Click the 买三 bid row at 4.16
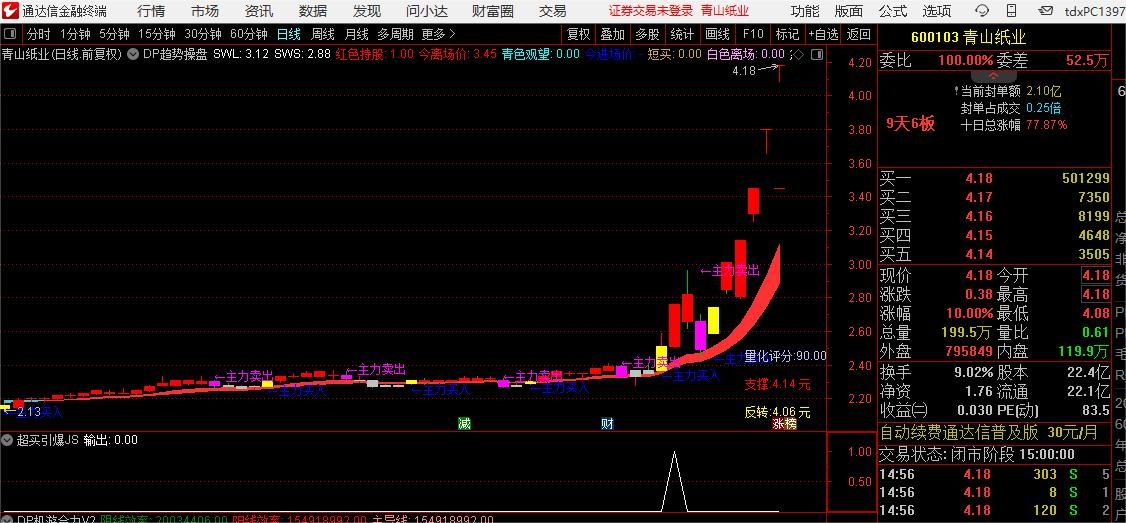 [x=995, y=216]
